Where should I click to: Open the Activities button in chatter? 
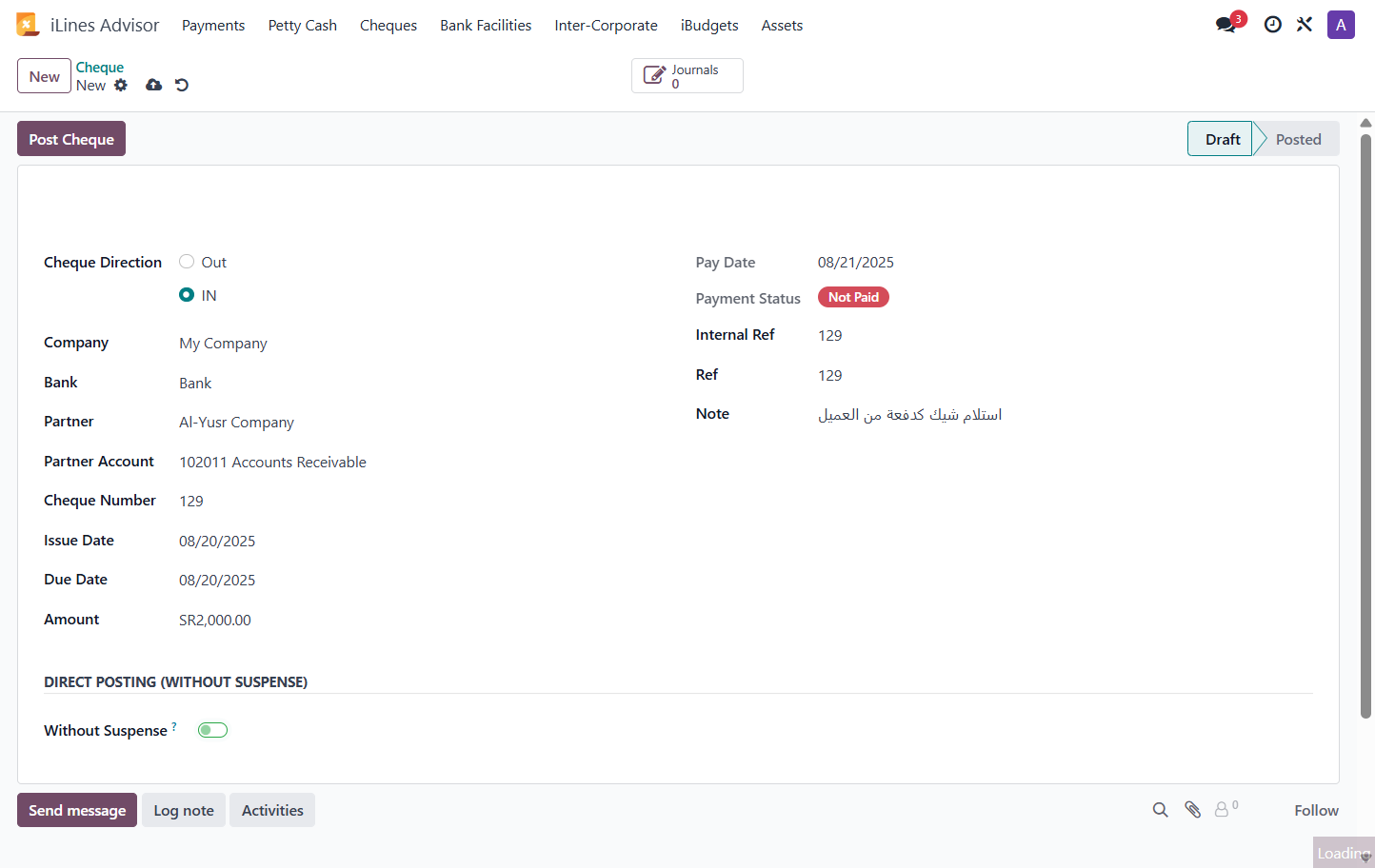(x=272, y=810)
